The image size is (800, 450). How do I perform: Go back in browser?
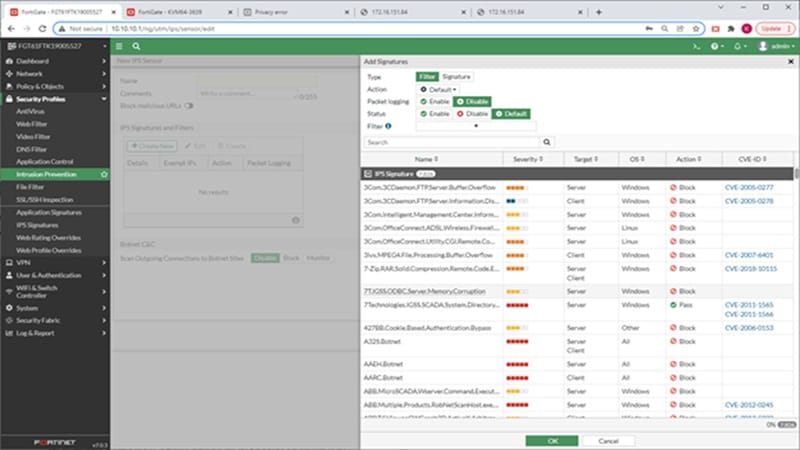11,29
